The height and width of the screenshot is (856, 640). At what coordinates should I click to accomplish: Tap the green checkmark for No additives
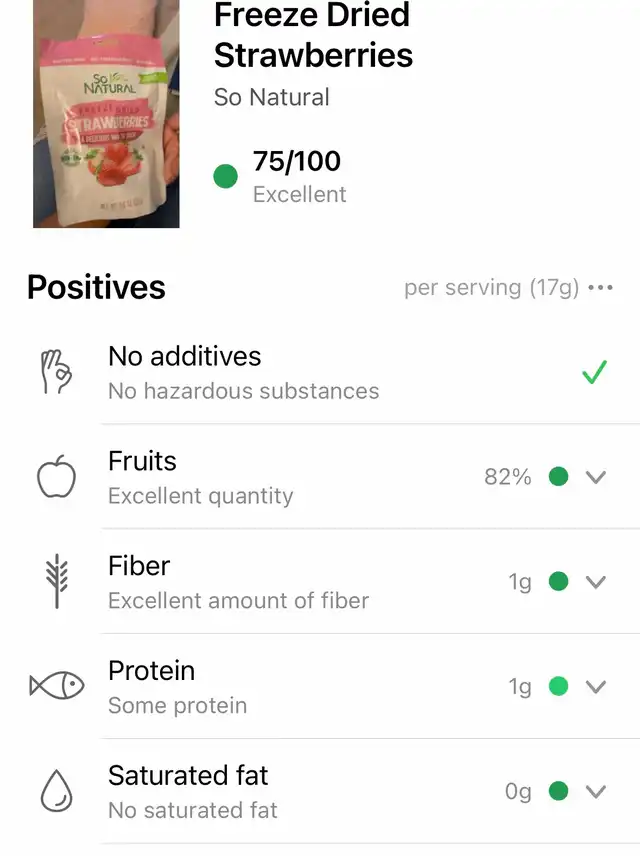pos(595,373)
